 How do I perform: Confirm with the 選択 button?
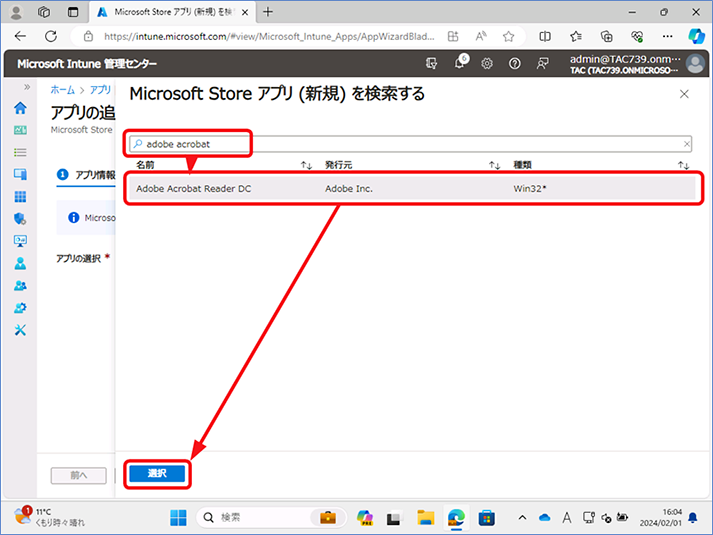pyautogui.click(x=157, y=473)
